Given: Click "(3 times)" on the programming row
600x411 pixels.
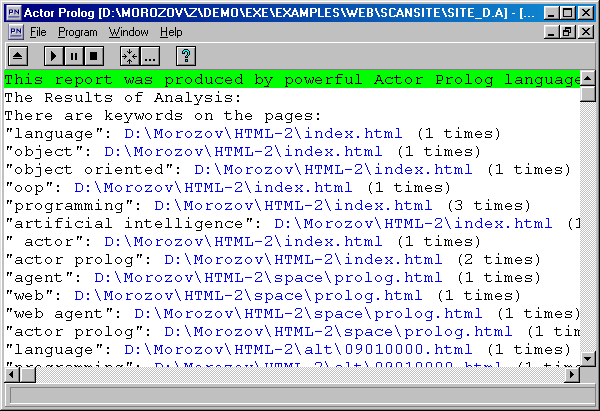Looking at the screenshot, I should tap(489, 206).
